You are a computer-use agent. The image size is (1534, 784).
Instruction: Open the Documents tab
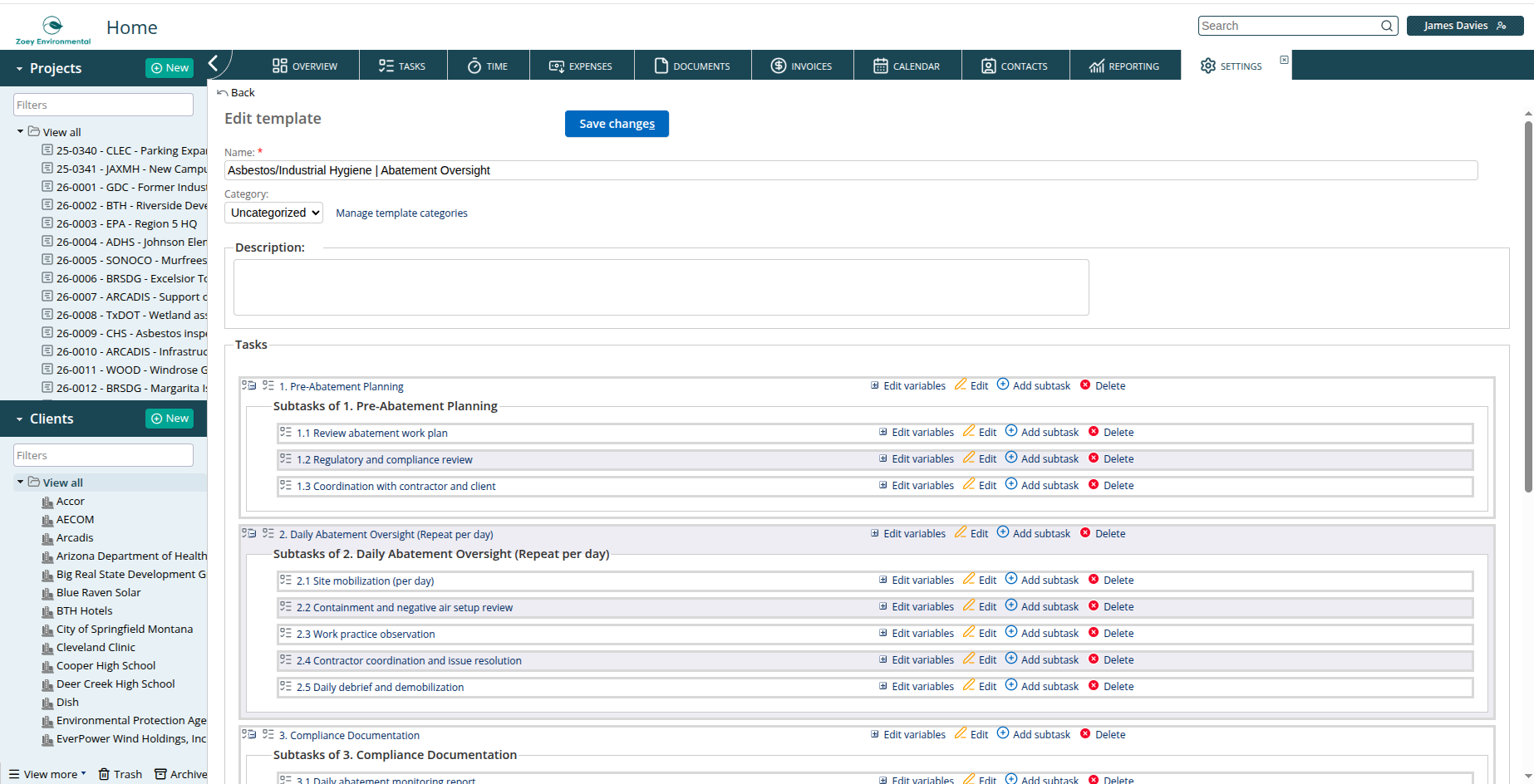tap(692, 66)
